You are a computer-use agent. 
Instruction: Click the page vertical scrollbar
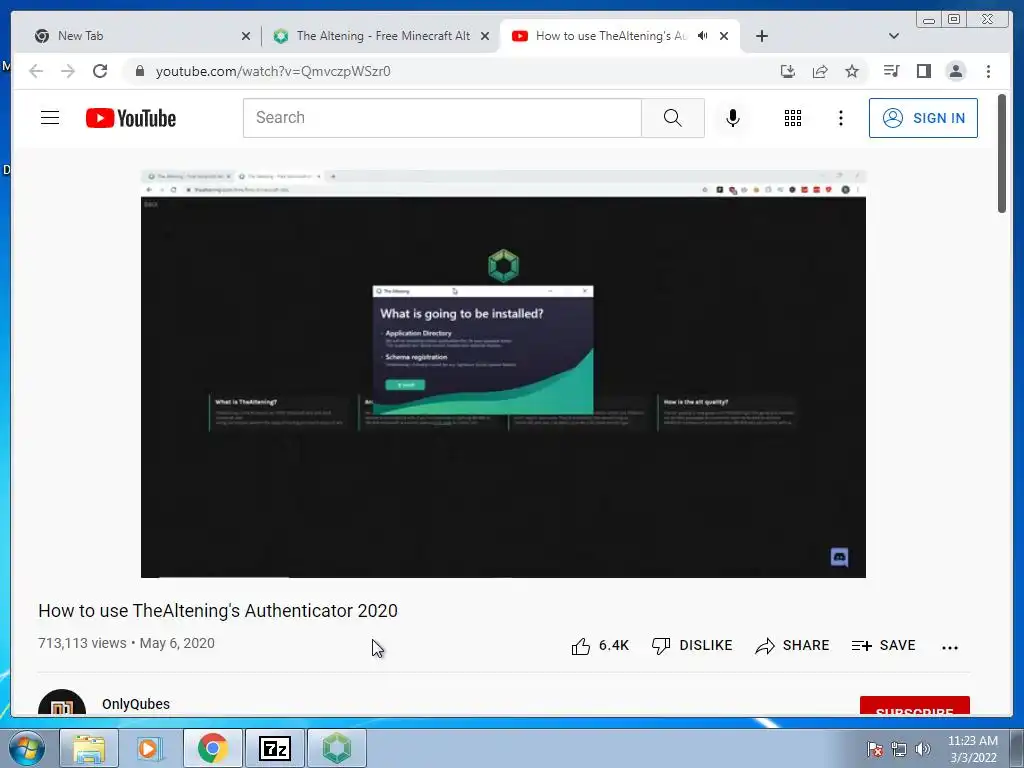point(1002,153)
